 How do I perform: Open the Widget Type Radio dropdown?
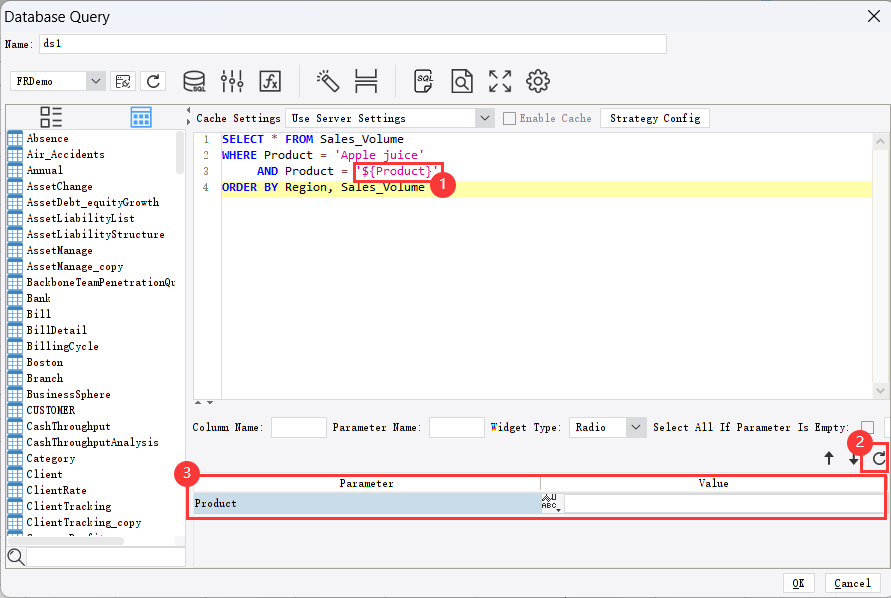(636, 427)
